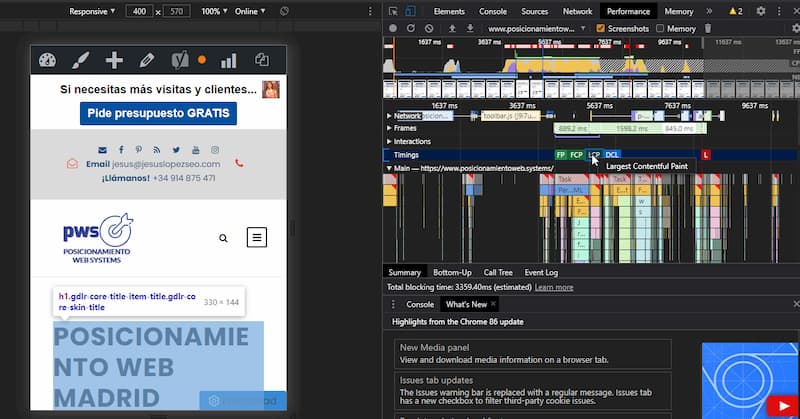Open the Bottom-Up tab
Viewport: 800px width, 419px height.
pyautogui.click(x=452, y=273)
